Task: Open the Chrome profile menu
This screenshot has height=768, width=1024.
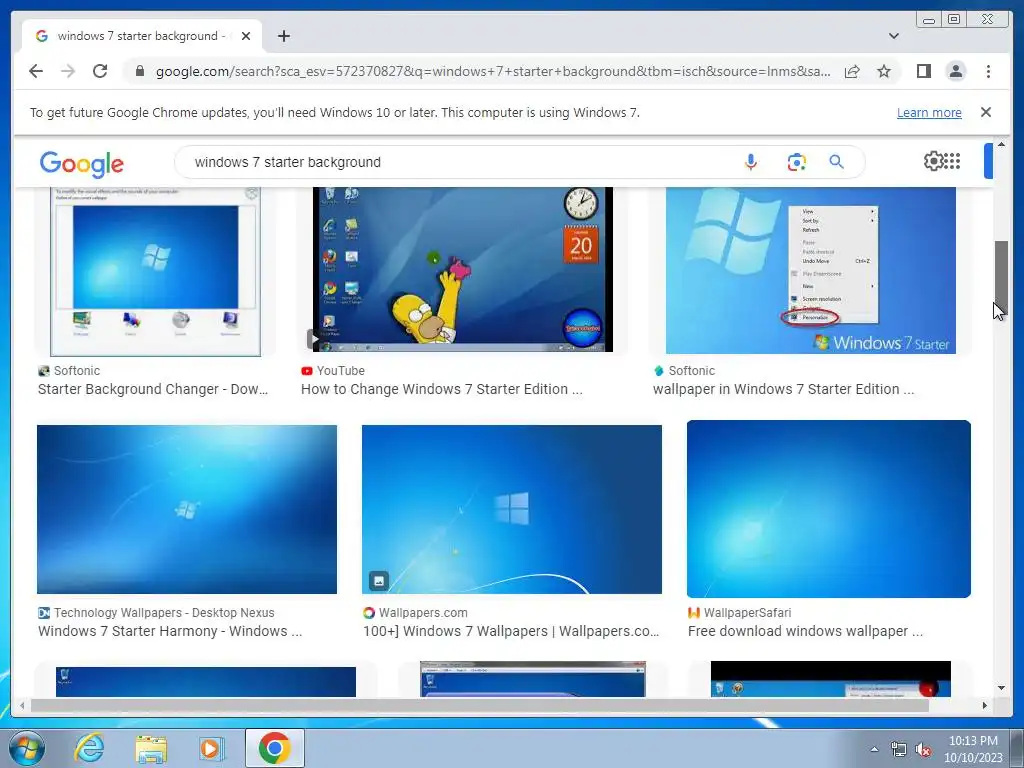Action: [x=955, y=71]
